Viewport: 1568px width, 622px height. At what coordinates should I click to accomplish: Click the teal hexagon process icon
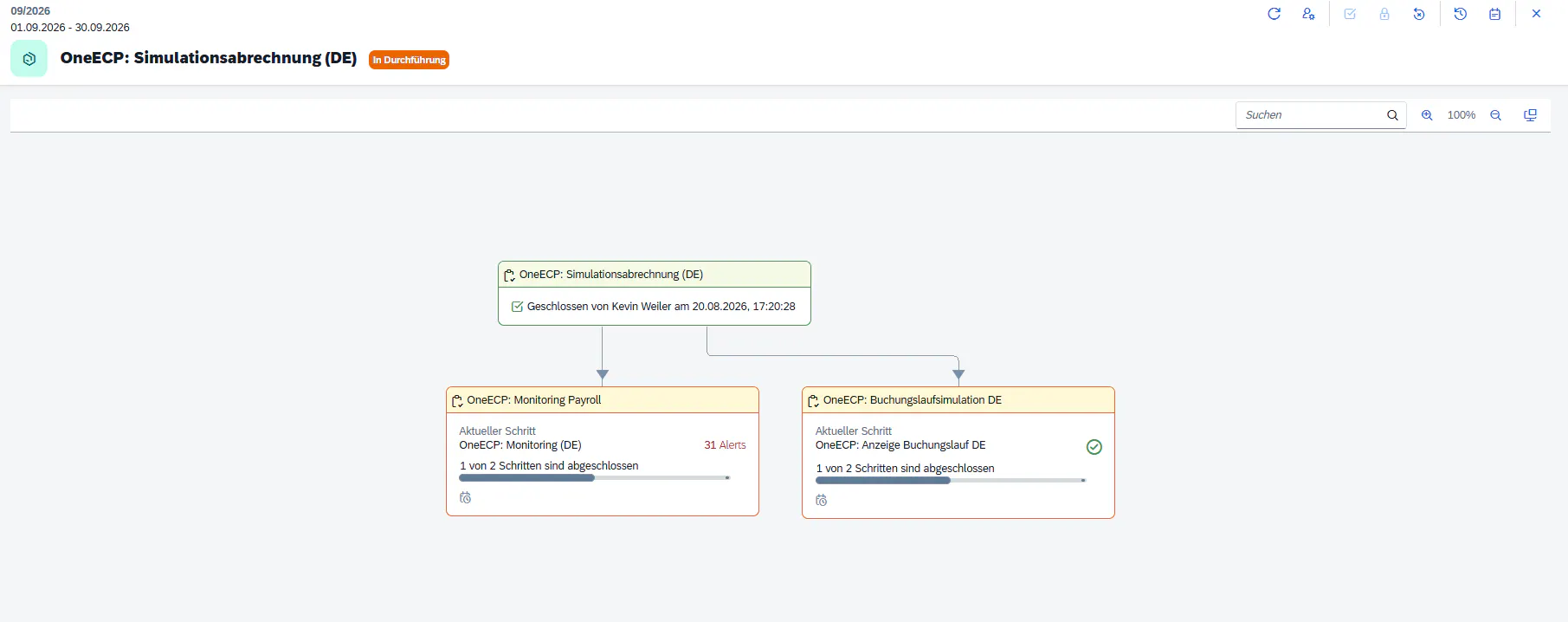pyautogui.click(x=29, y=59)
